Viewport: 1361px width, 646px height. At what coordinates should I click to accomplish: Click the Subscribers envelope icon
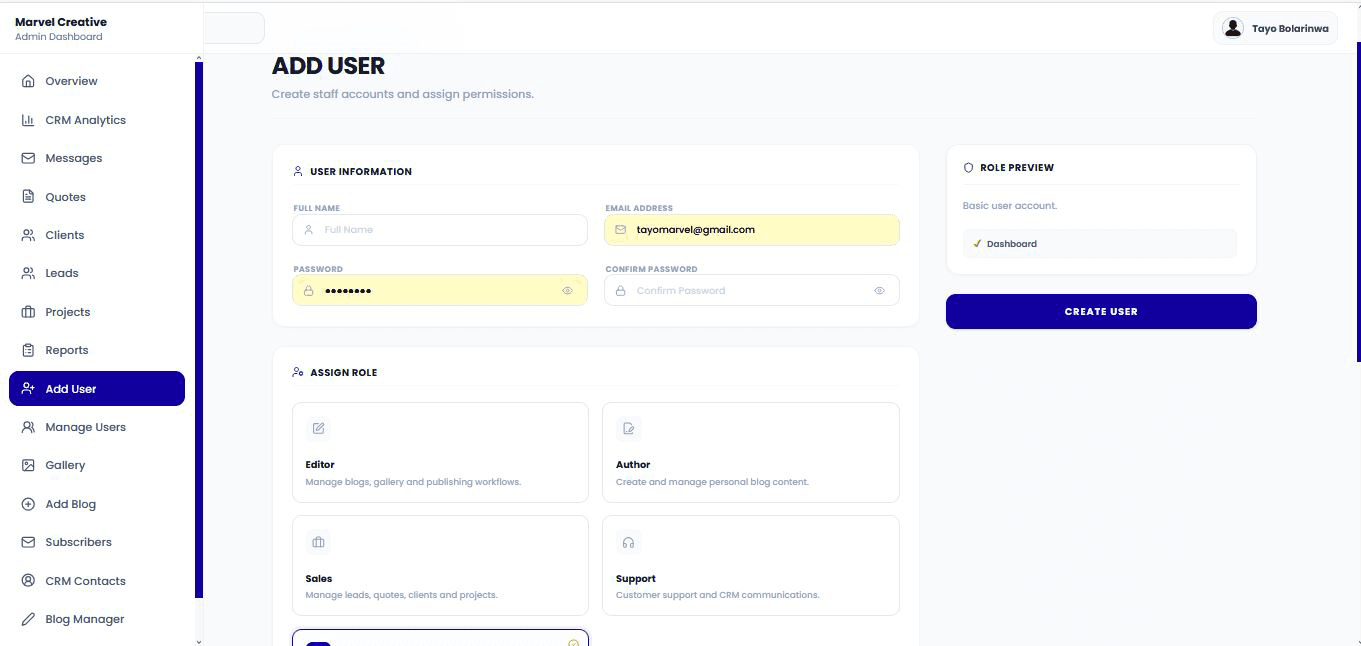point(28,542)
